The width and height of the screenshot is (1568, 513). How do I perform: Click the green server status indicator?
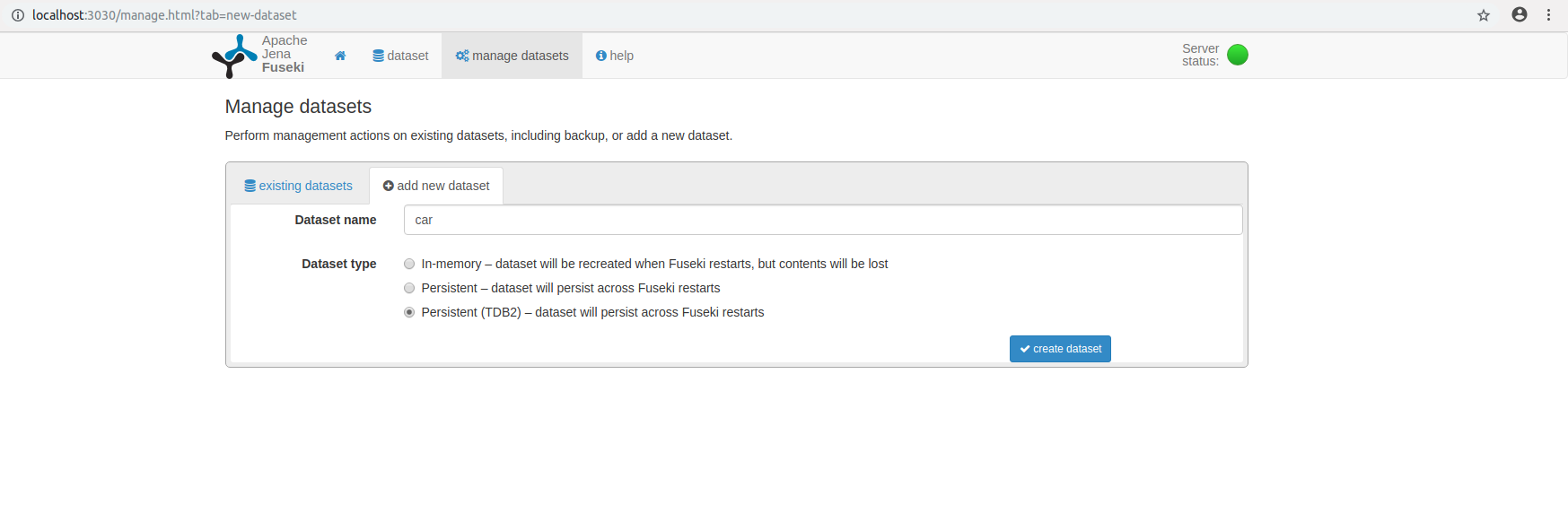[x=1237, y=55]
